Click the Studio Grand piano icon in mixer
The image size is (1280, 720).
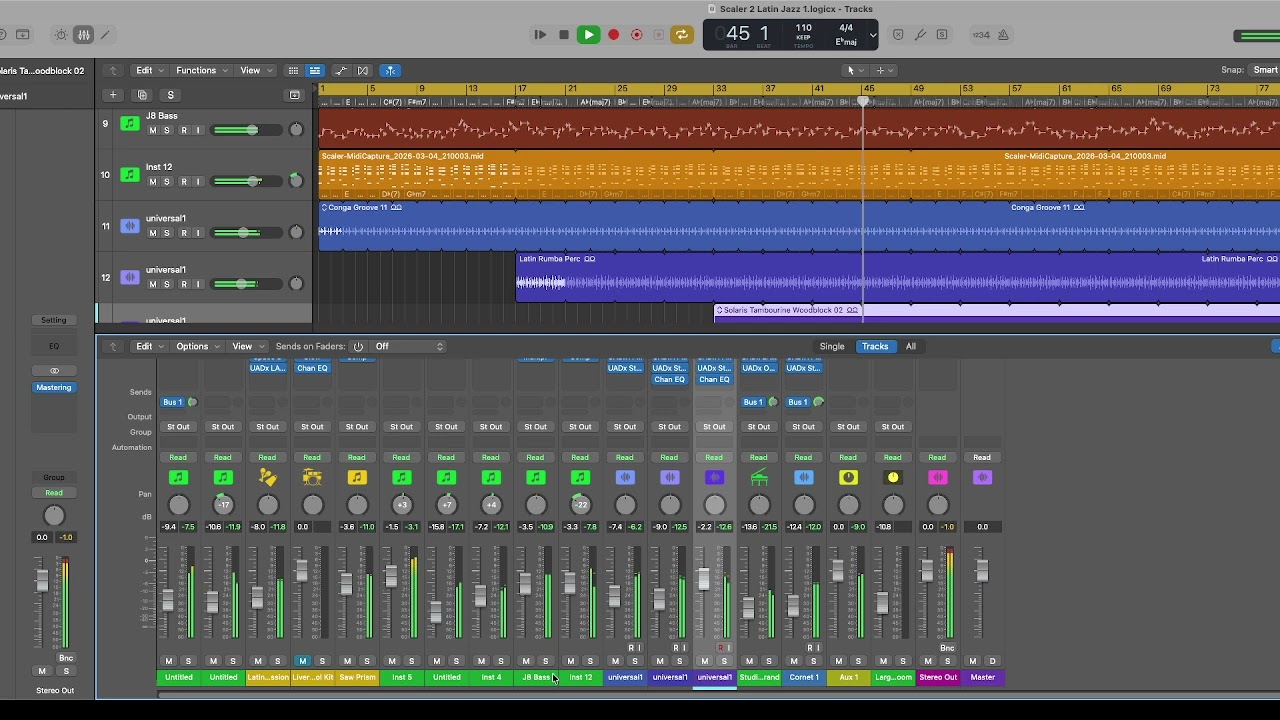point(759,478)
